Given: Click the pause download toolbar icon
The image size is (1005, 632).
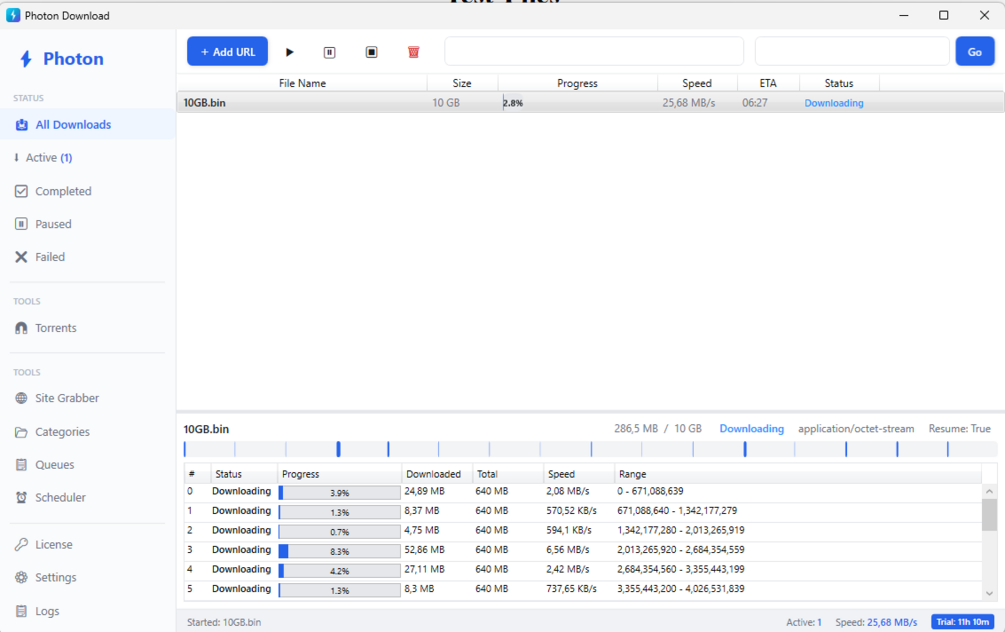Looking at the screenshot, I should coord(329,52).
